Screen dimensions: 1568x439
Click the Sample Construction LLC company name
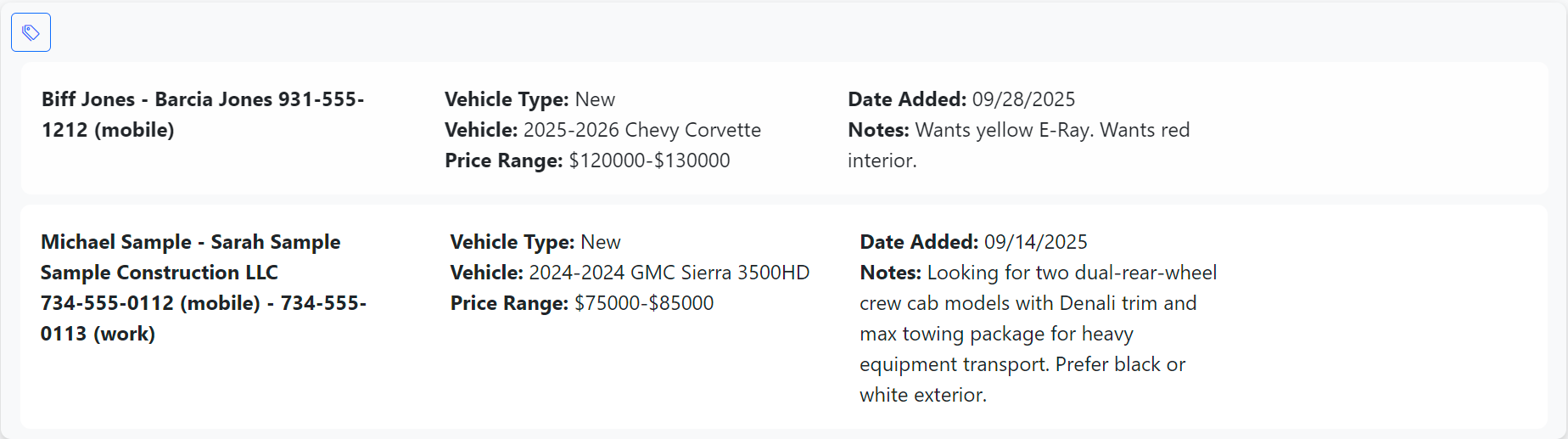point(159,273)
